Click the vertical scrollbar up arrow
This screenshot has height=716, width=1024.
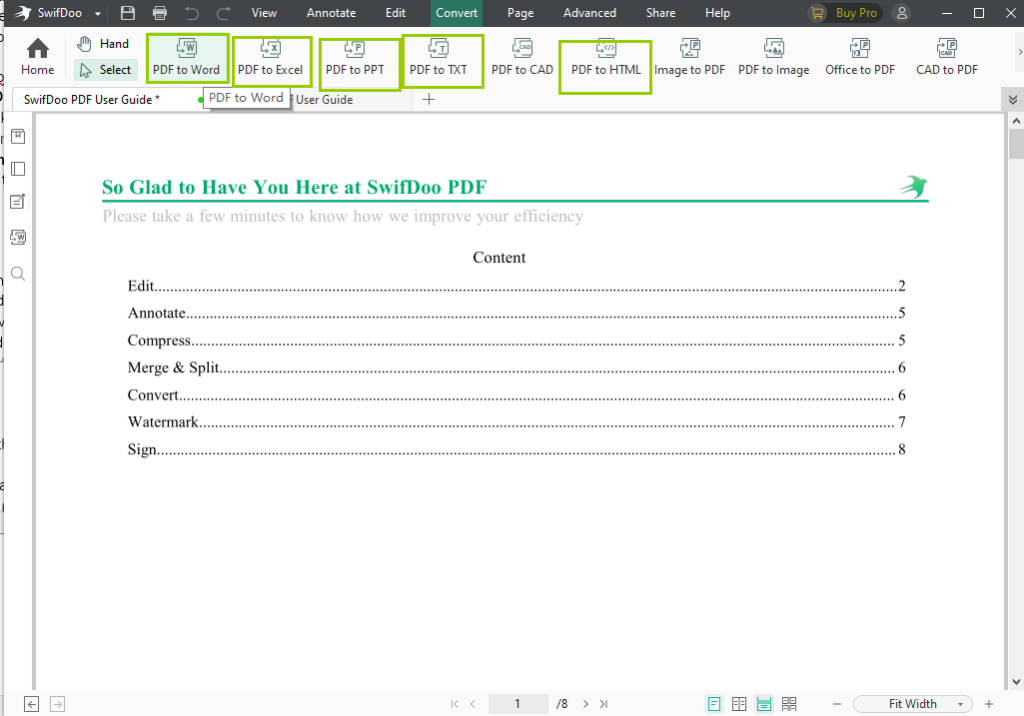(x=1016, y=121)
